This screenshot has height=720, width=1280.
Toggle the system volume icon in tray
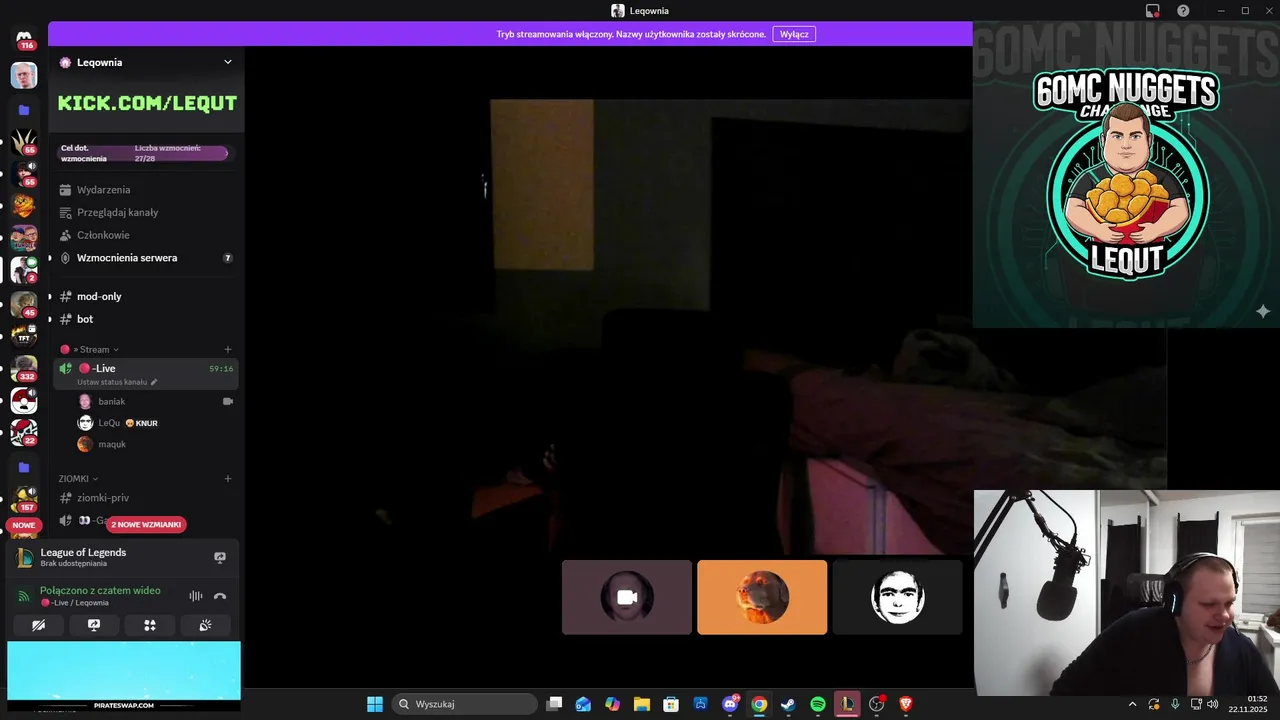[1212, 704]
